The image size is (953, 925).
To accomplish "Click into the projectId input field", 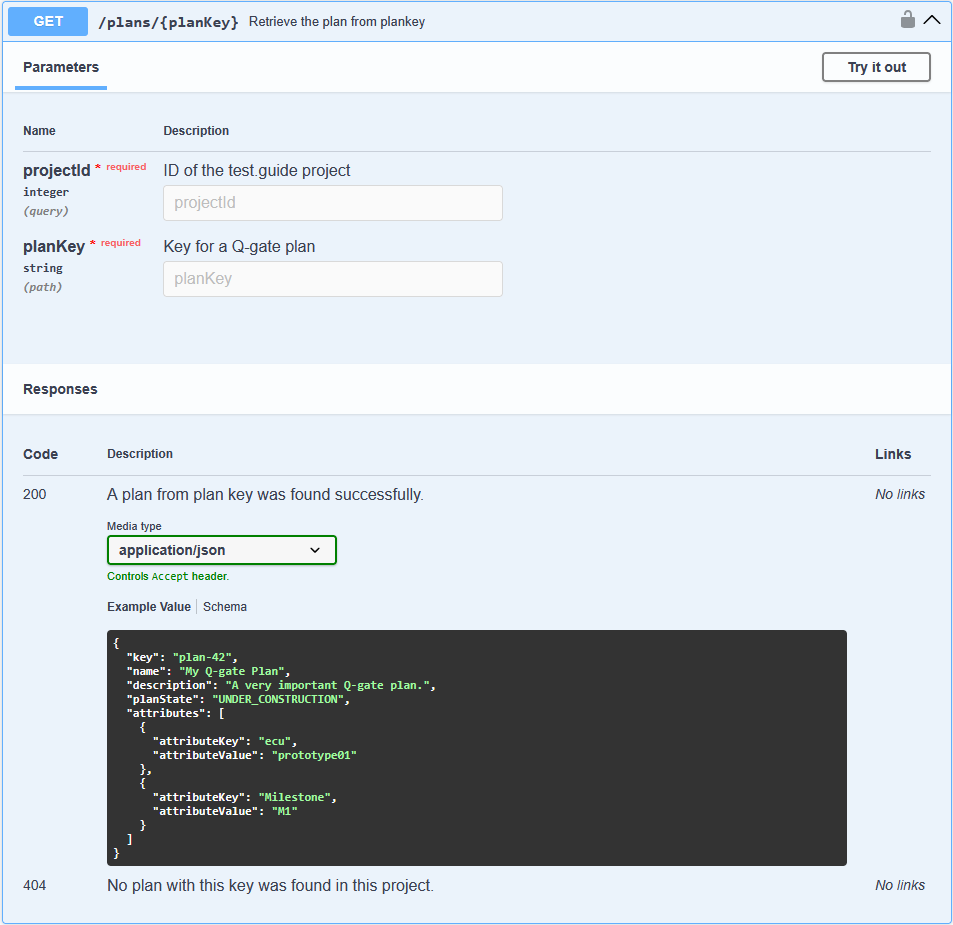I will point(332,203).
